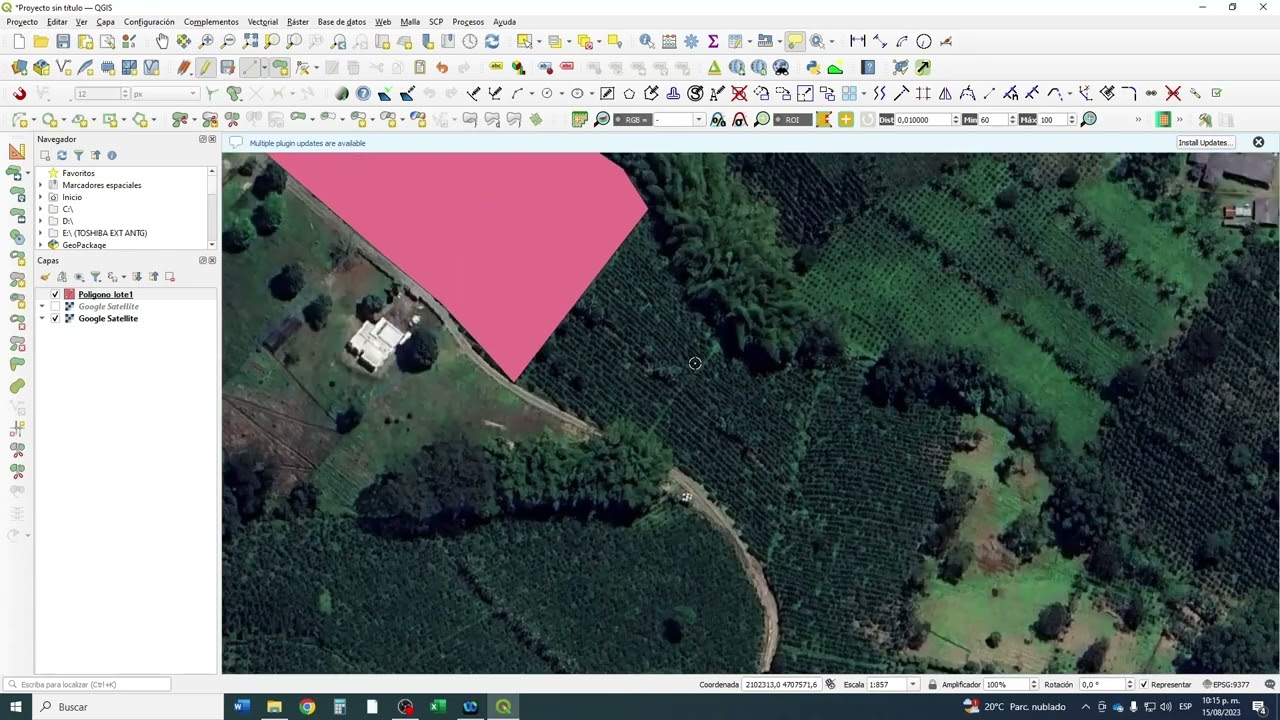Screen dimensions: 1280x720
Task: Open the Escala scale dropdown
Action: 912,684
